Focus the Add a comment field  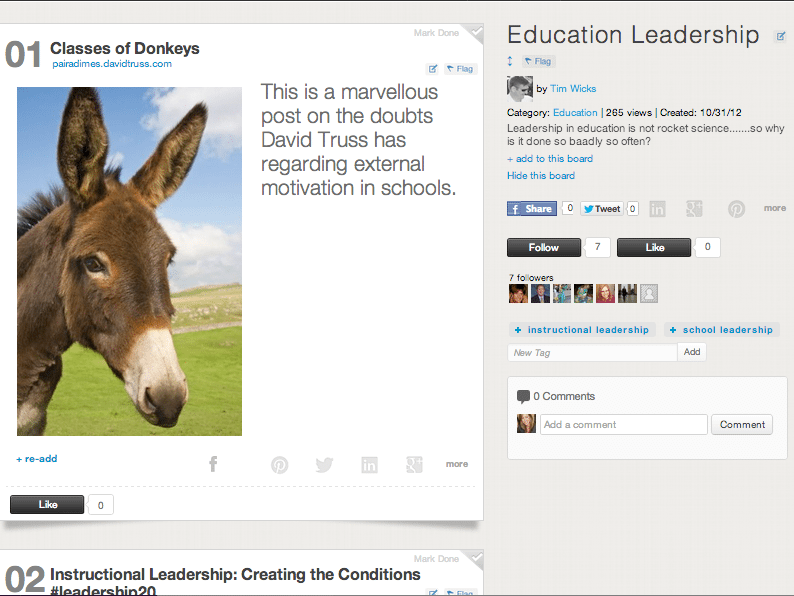623,424
